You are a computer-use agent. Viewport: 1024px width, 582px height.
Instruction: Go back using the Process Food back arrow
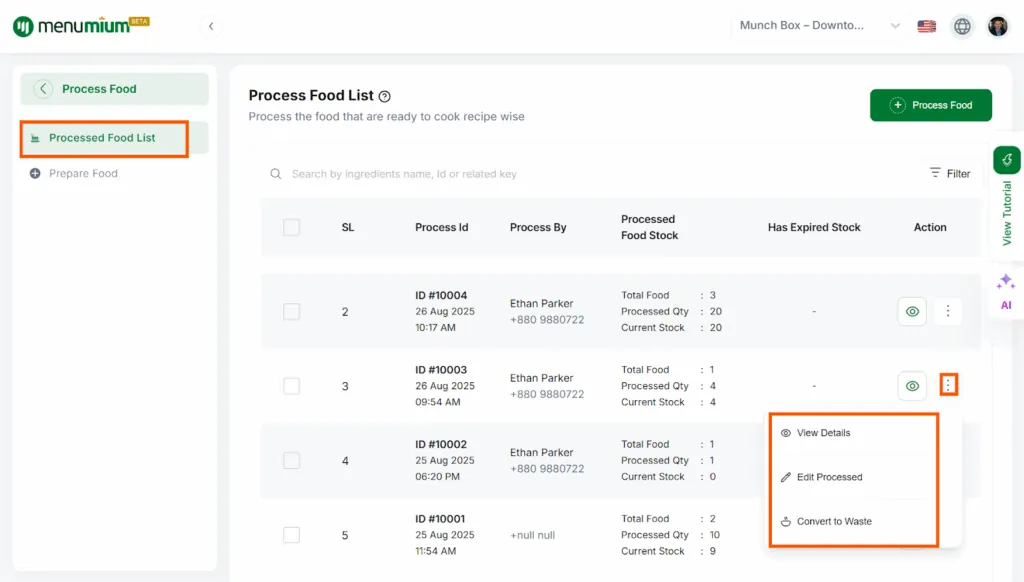click(x=43, y=89)
